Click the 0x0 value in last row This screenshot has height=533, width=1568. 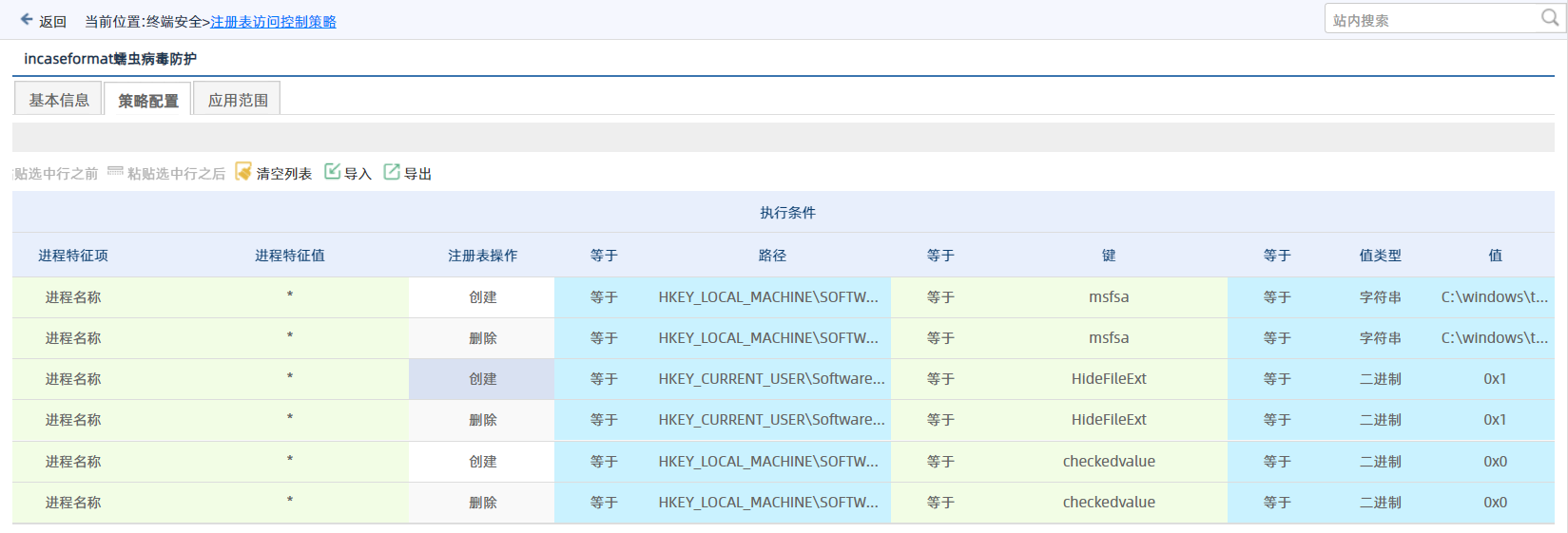(1495, 503)
